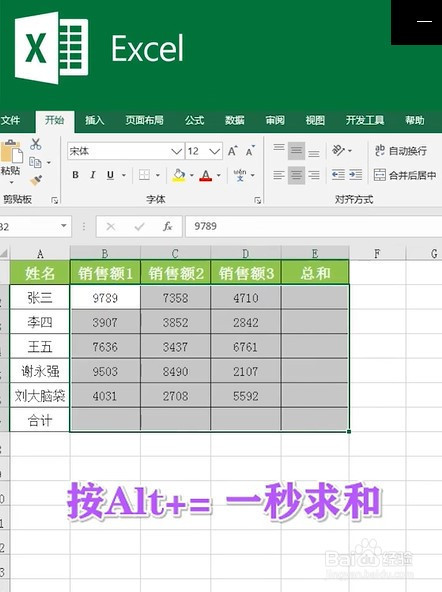
Task: Open the 开发工具 tab
Action: [x=365, y=120]
